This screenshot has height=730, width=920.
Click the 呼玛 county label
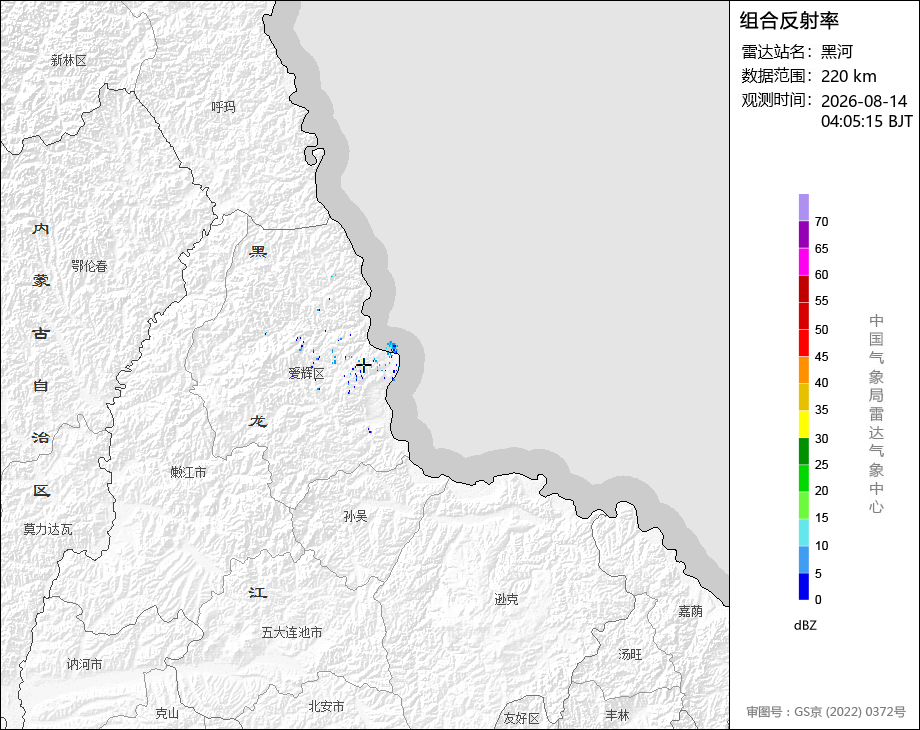[223, 107]
